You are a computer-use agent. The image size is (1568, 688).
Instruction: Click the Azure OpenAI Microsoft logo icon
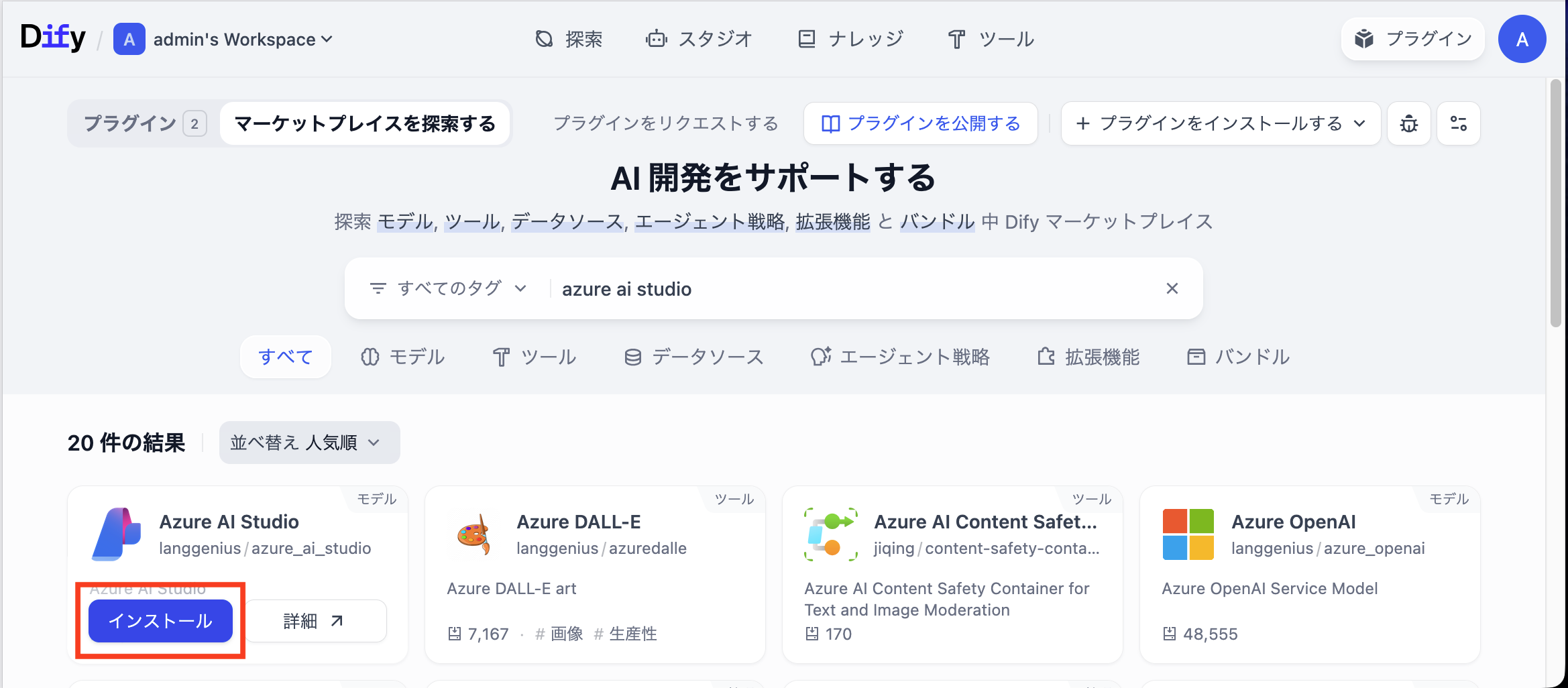point(1188,534)
